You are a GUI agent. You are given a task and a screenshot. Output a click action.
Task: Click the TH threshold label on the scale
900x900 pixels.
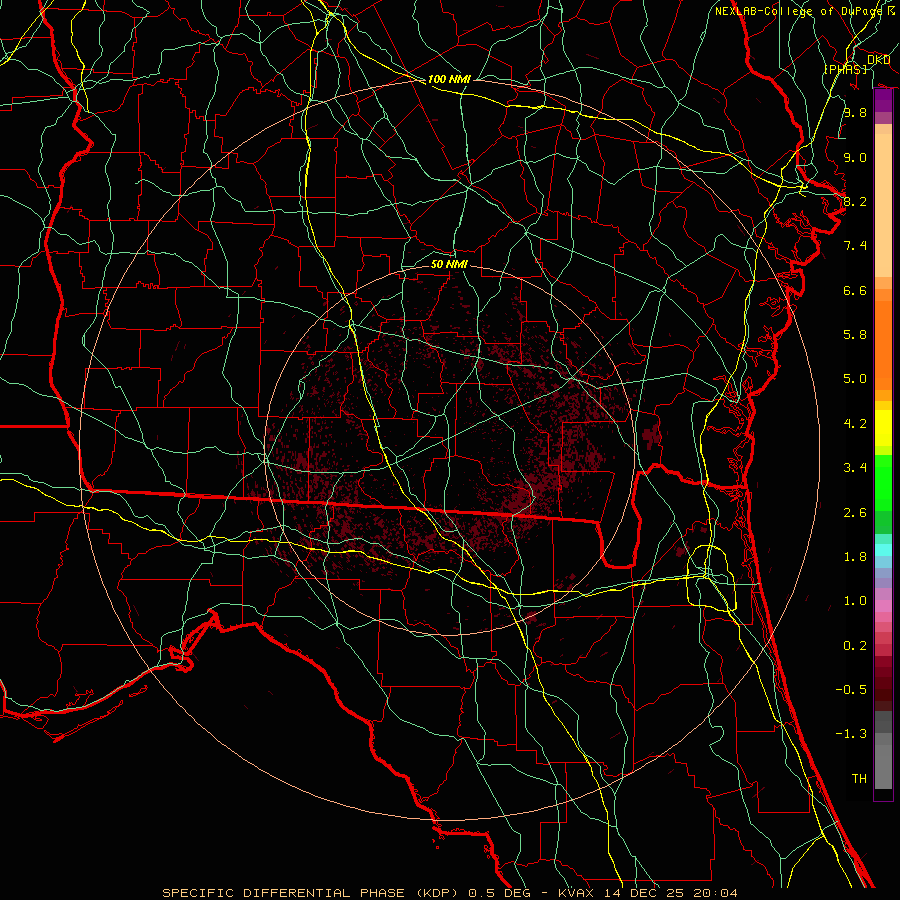coord(859,779)
